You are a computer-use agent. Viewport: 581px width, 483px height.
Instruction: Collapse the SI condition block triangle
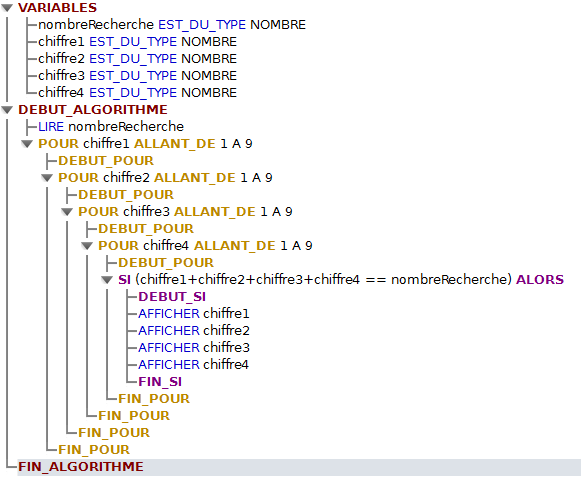[x=107, y=280]
